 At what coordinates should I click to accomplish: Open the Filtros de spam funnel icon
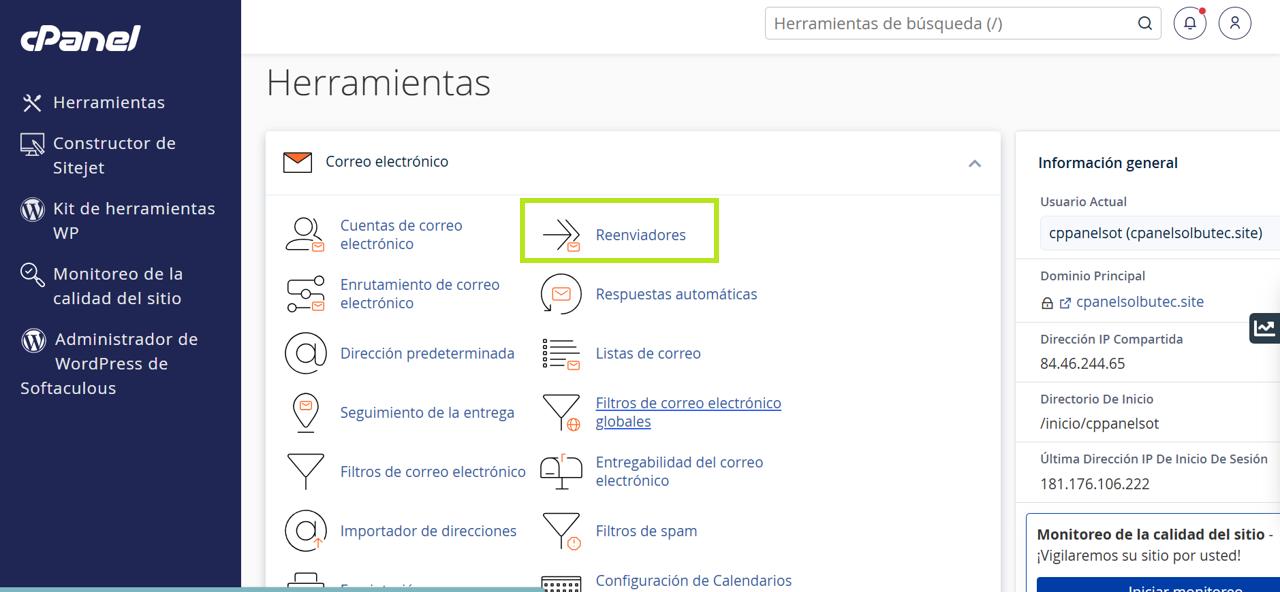[561, 531]
